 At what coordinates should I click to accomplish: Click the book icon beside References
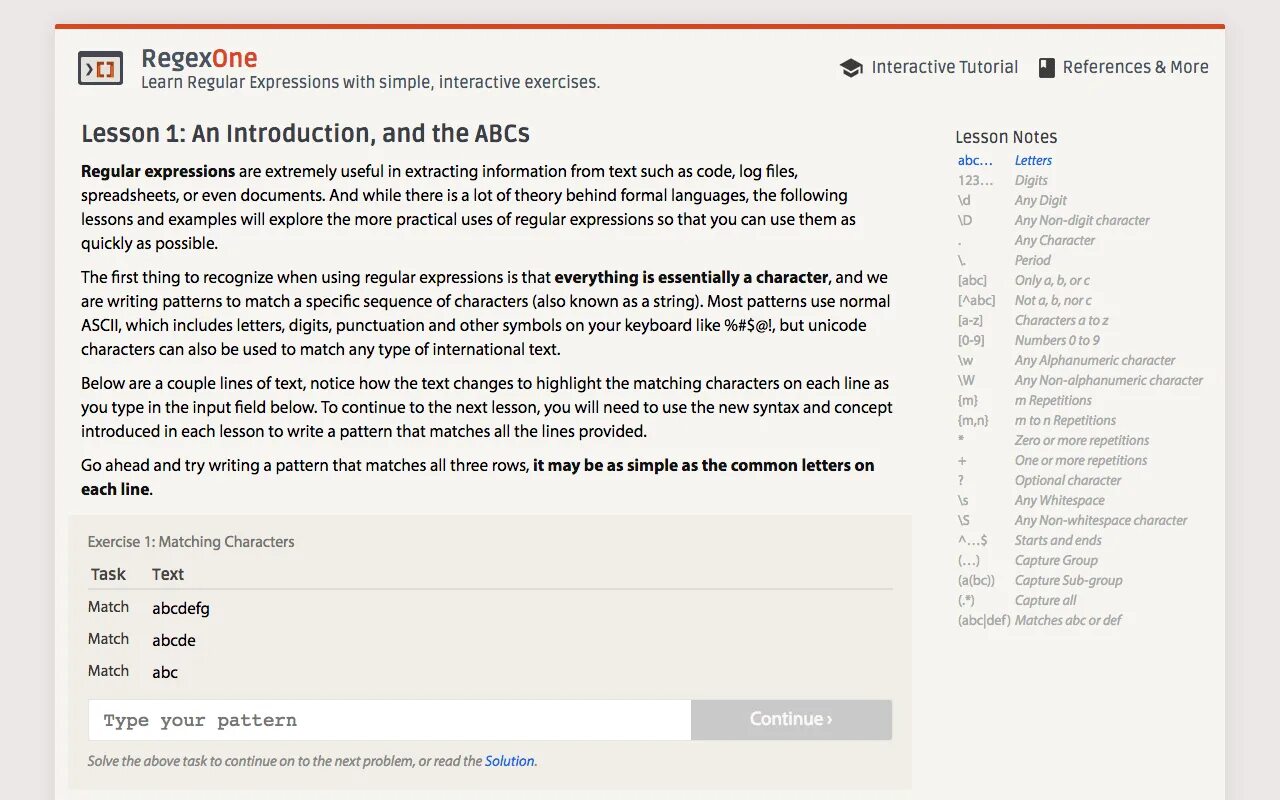(x=1047, y=68)
